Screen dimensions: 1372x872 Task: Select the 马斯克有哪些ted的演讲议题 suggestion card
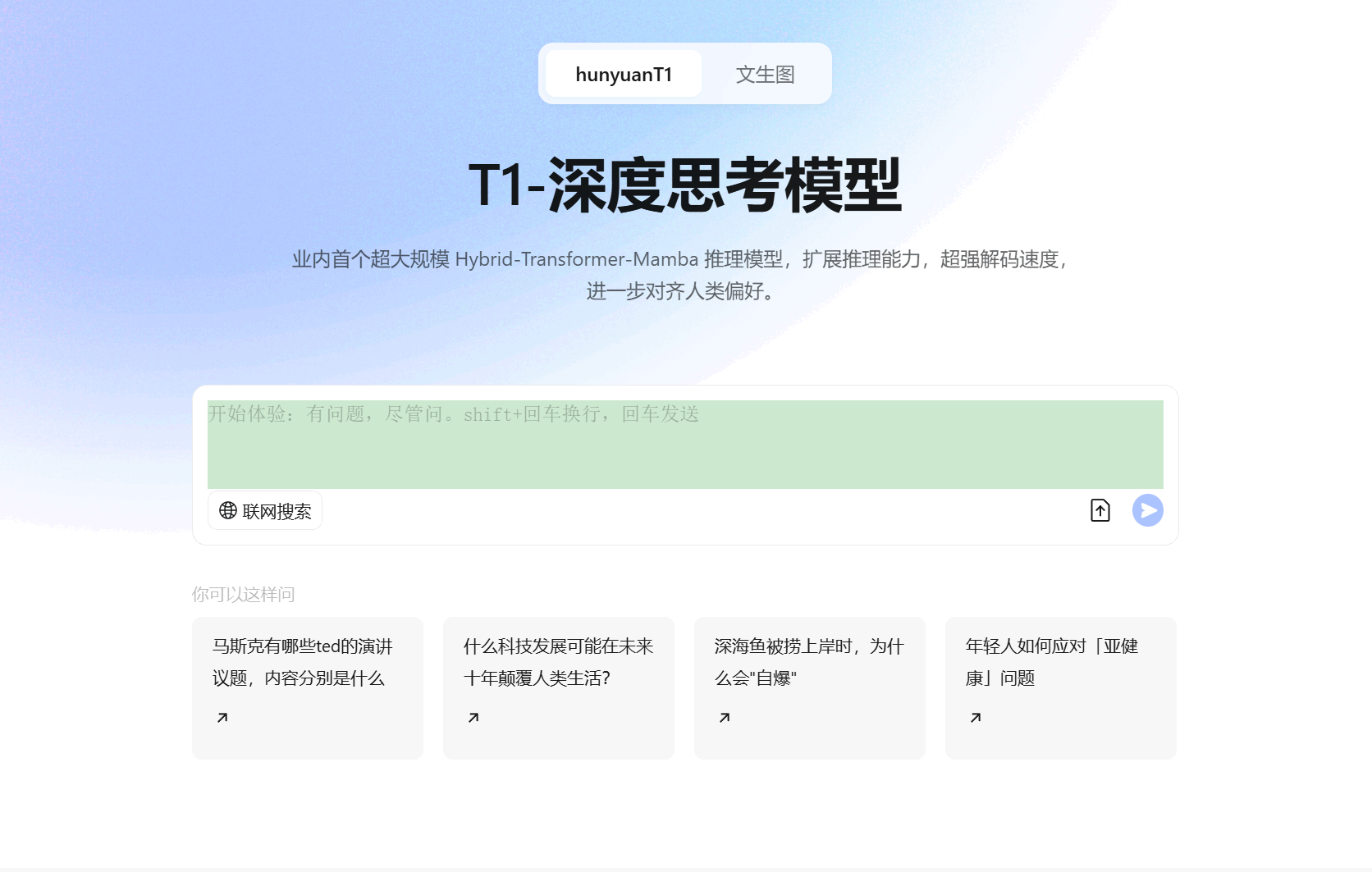(x=308, y=687)
